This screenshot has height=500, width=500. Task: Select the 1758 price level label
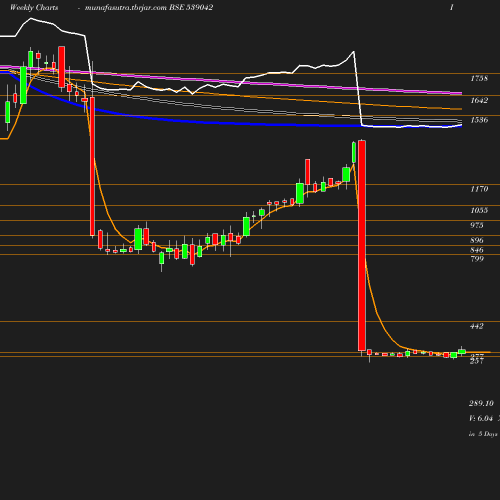(x=479, y=78)
